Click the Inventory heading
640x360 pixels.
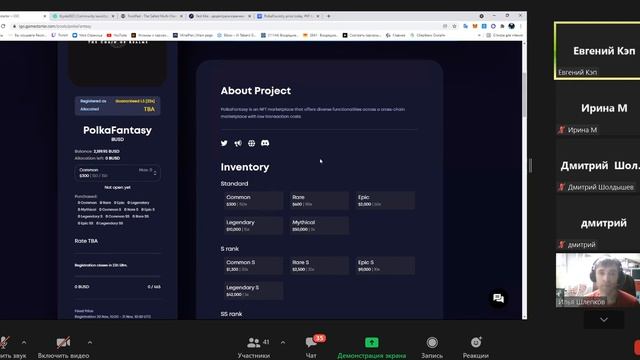pos(245,167)
